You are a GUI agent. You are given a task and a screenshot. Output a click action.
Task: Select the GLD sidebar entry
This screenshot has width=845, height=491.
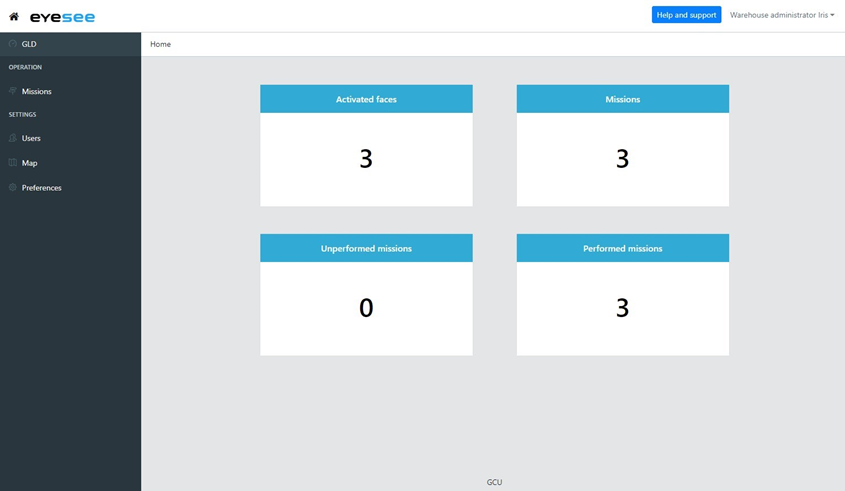(x=29, y=44)
